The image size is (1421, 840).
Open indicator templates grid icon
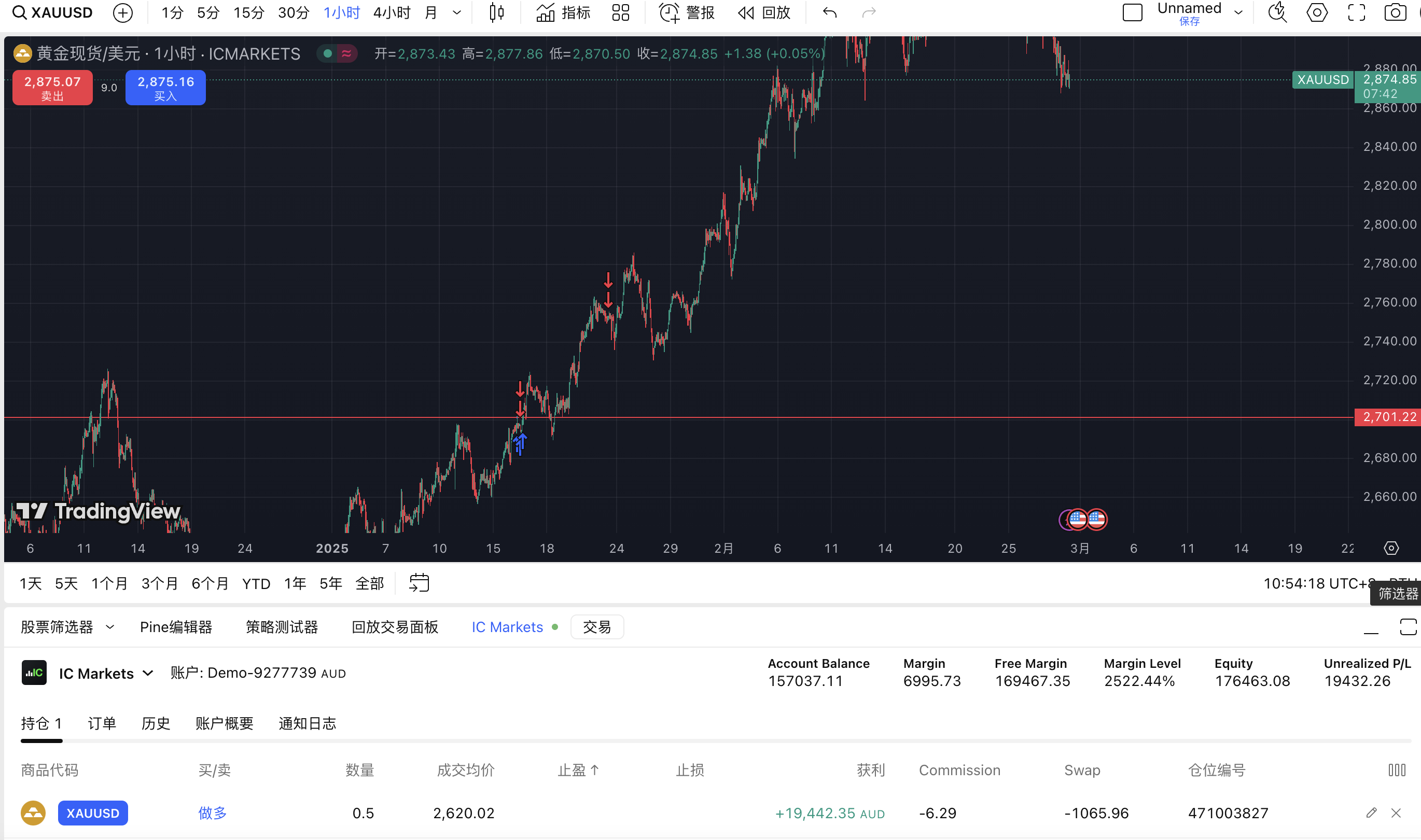[621, 12]
